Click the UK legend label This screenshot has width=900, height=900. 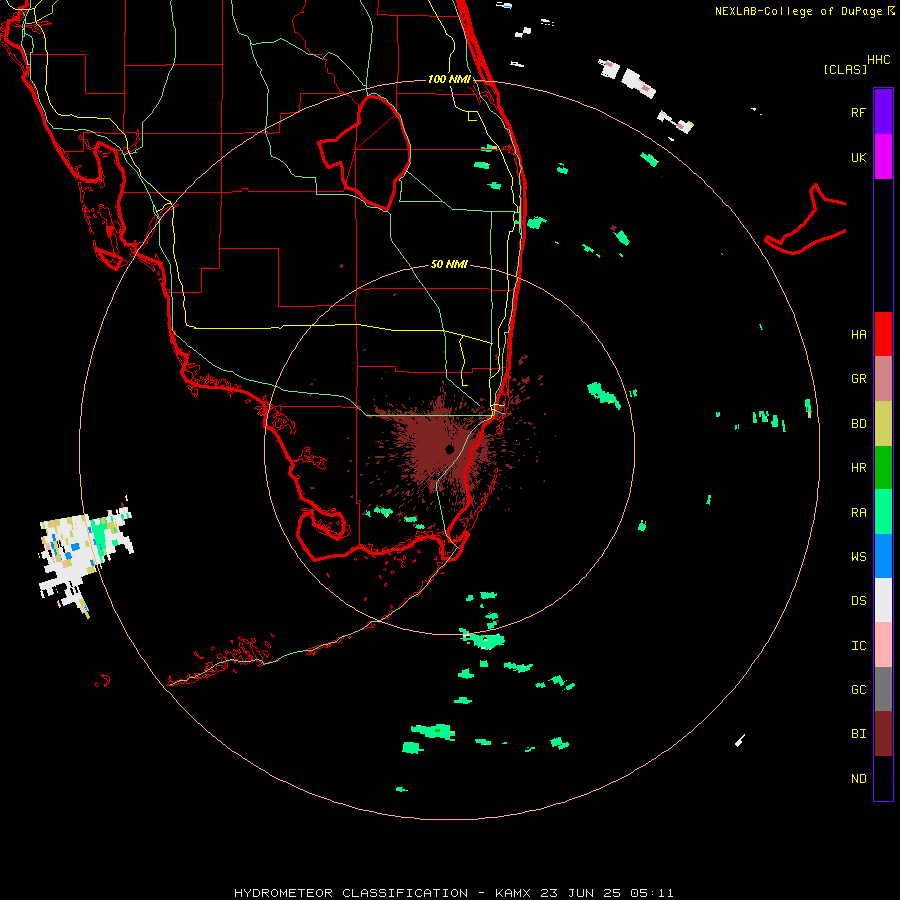pos(858,157)
